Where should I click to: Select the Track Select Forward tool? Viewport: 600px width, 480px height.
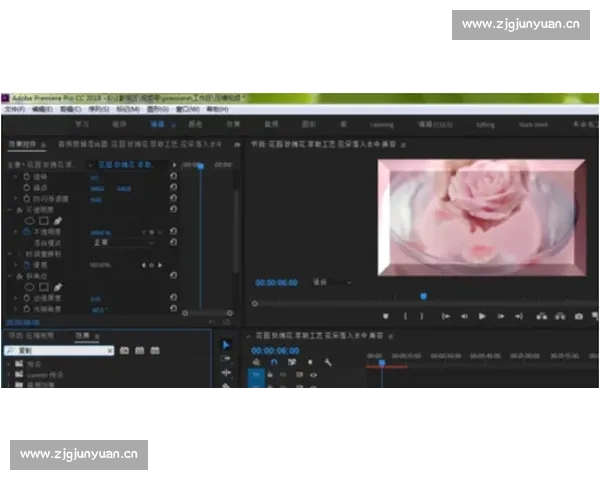click(x=226, y=359)
